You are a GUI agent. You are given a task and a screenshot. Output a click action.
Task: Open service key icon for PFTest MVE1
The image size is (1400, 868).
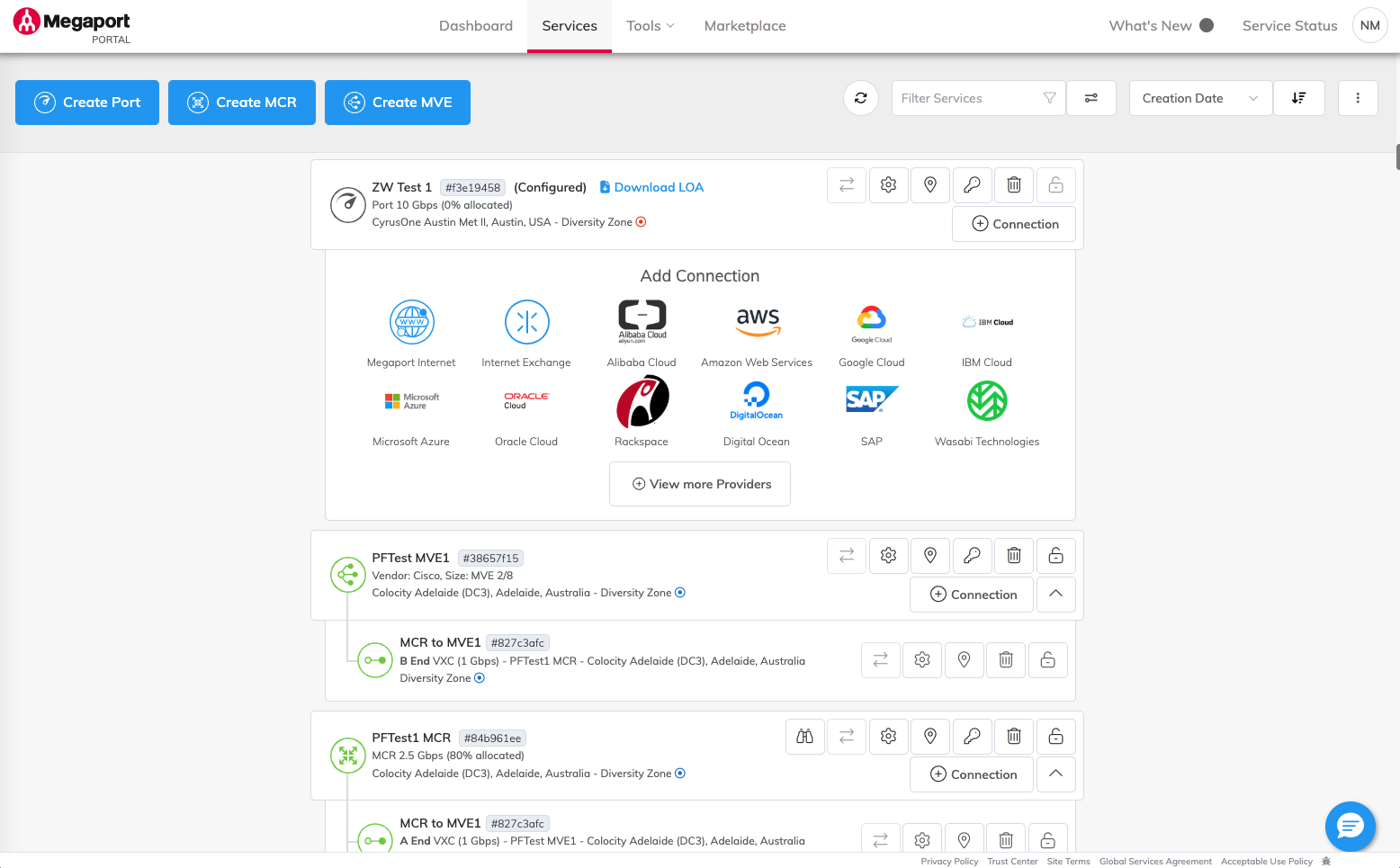pyautogui.click(x=972, y=556)
